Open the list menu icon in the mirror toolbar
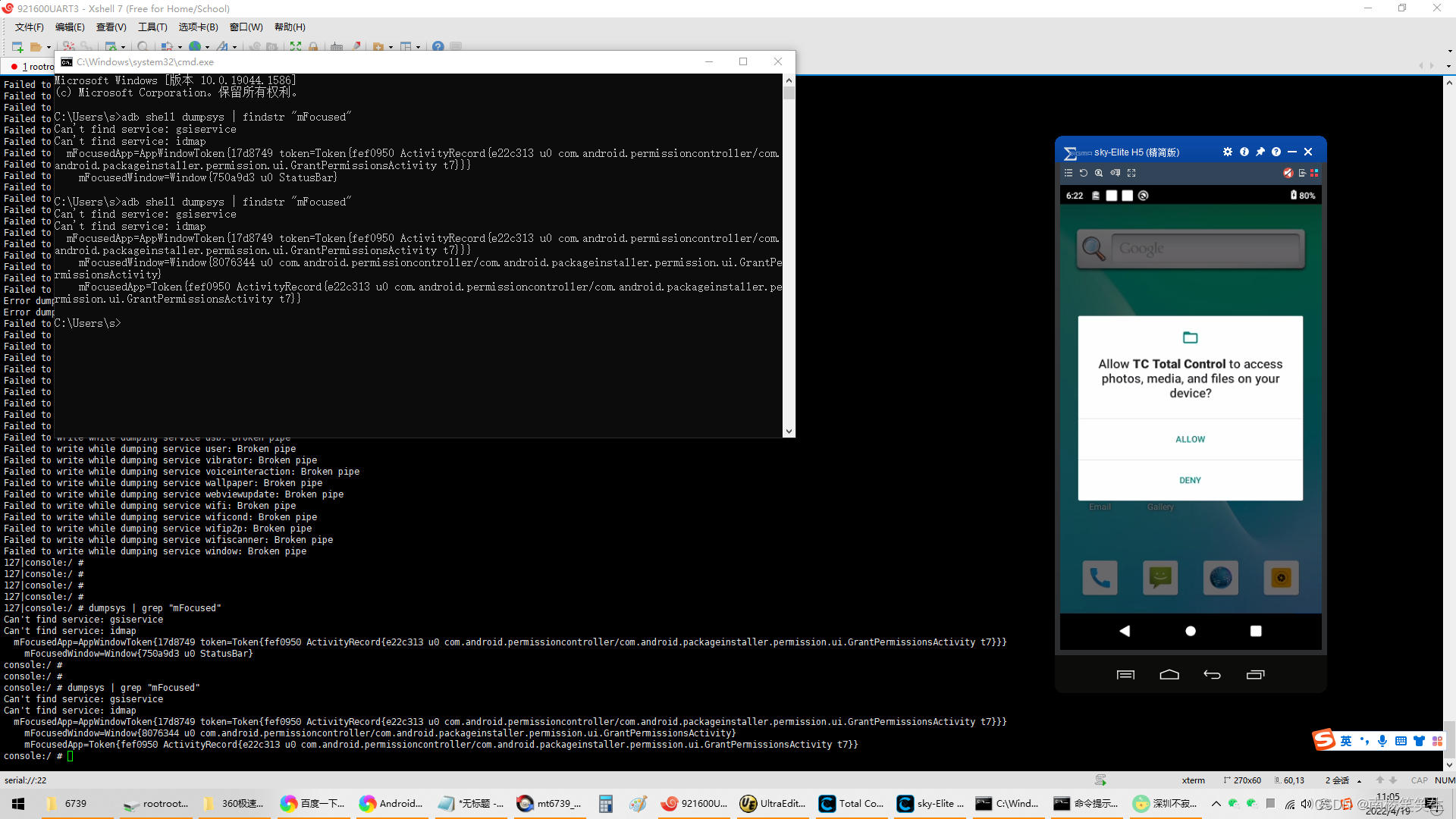This screenshot has height=819, width=1456. pos(1068,173)
